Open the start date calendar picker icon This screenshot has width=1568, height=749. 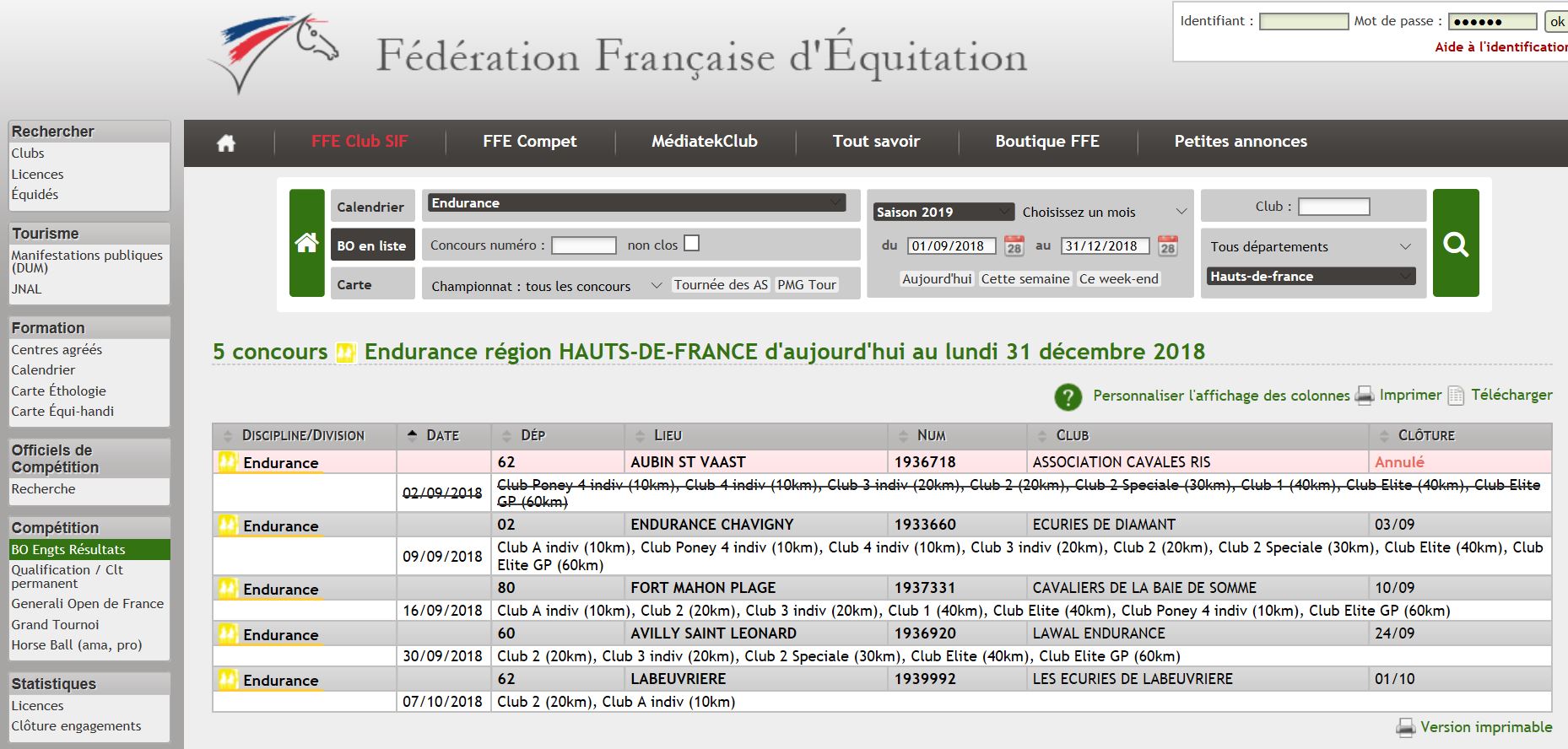click(1014, 245)
